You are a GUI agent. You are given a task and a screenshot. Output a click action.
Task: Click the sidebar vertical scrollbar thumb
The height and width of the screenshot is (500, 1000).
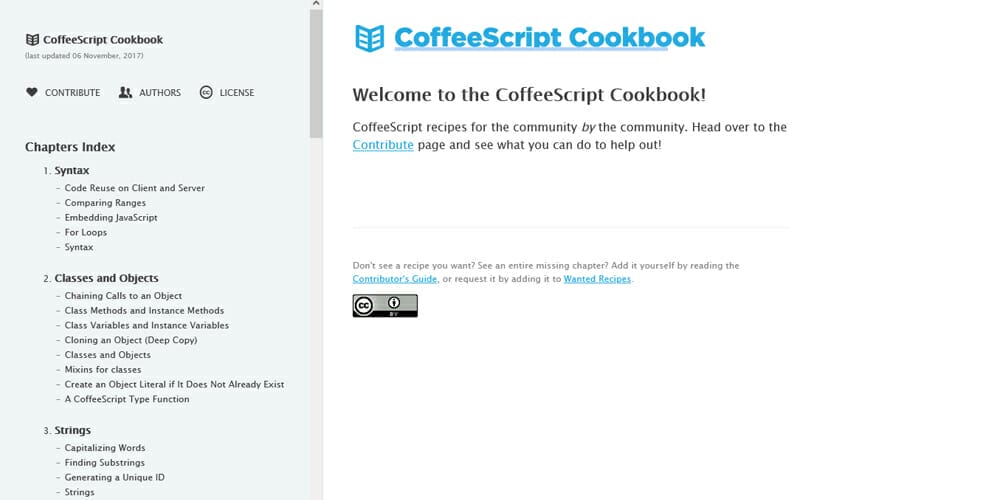coord(316,73)
